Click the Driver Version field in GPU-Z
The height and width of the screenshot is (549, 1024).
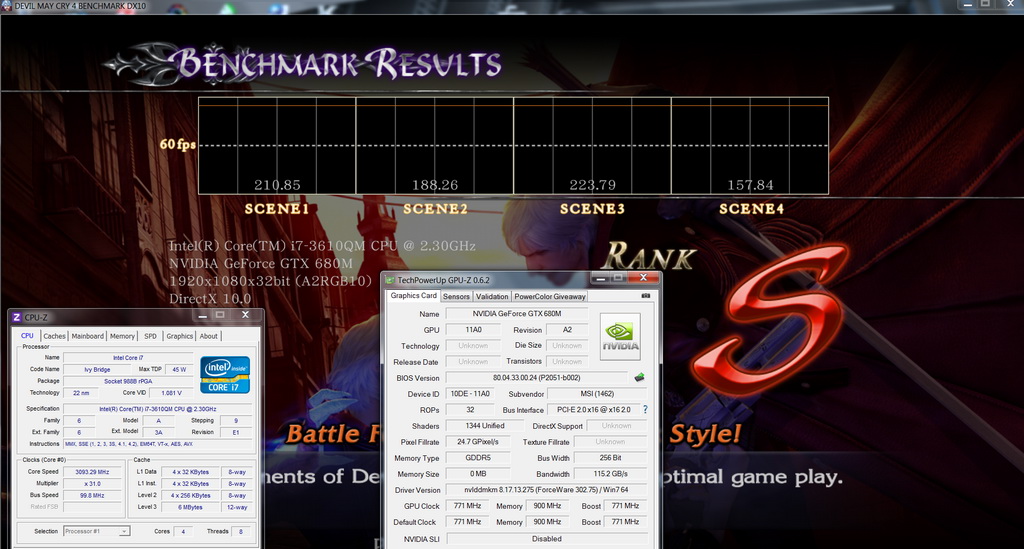546,490
